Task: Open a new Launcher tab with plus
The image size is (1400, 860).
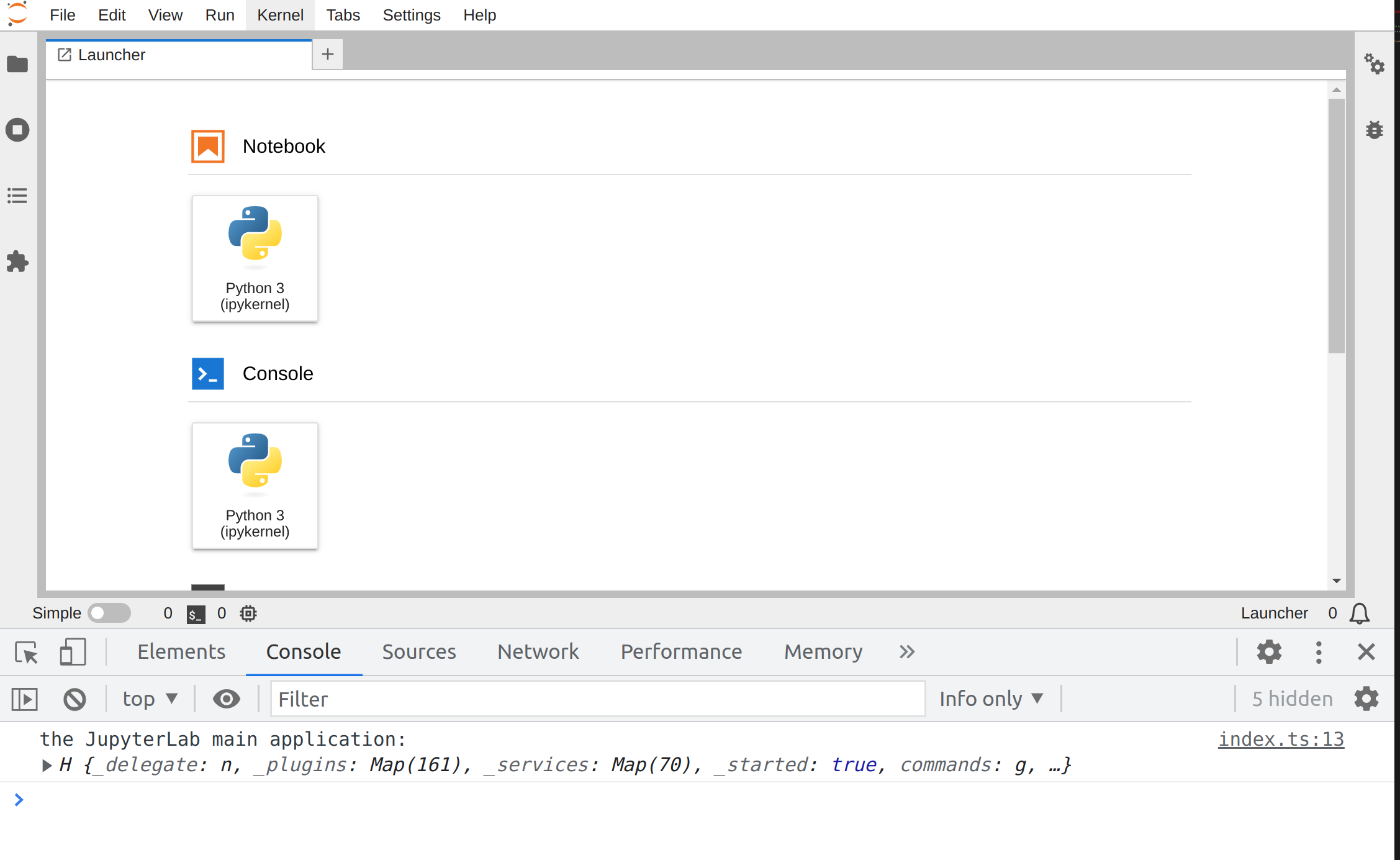Action: (328, 54)
